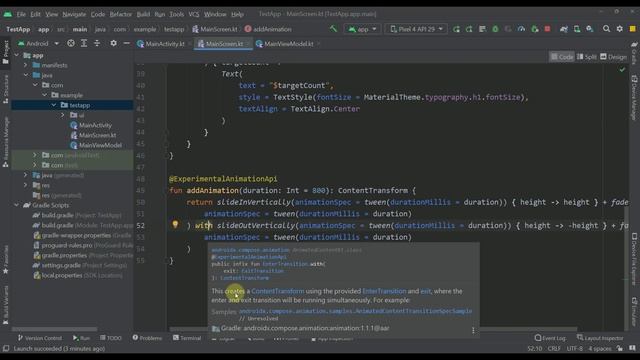The height and width of the screenshot is (360, 640).
Task: Open the Terminal tool window
Action: [x=187, y=338]
